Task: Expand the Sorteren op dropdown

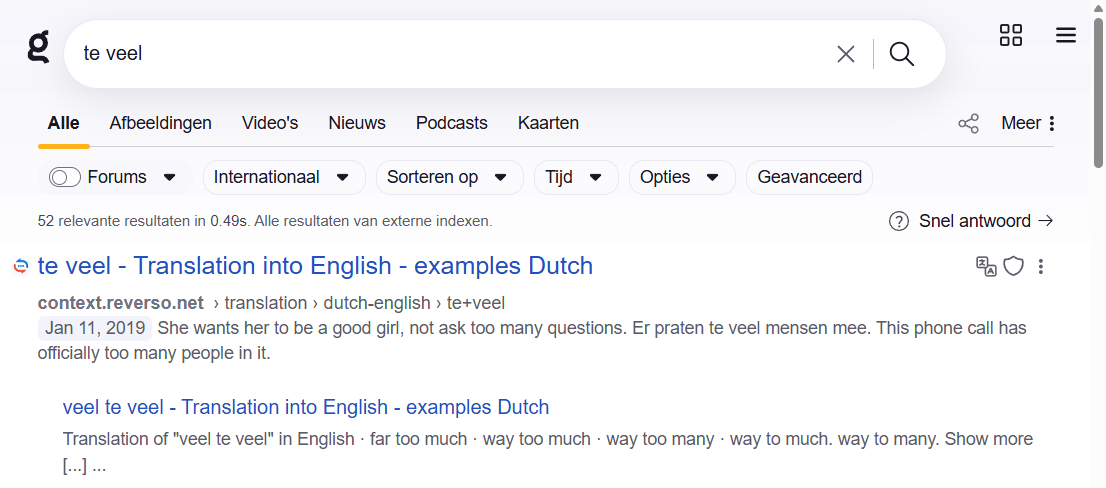Action: pyautogui.click(x=449, y=177)
